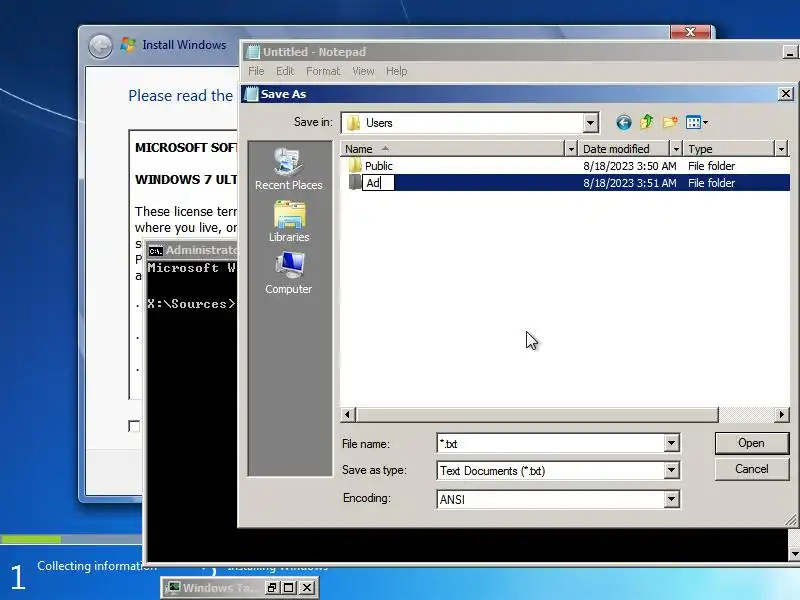Click the folder rename edit box containing Ad
The image size is (800, 600).
378,183
